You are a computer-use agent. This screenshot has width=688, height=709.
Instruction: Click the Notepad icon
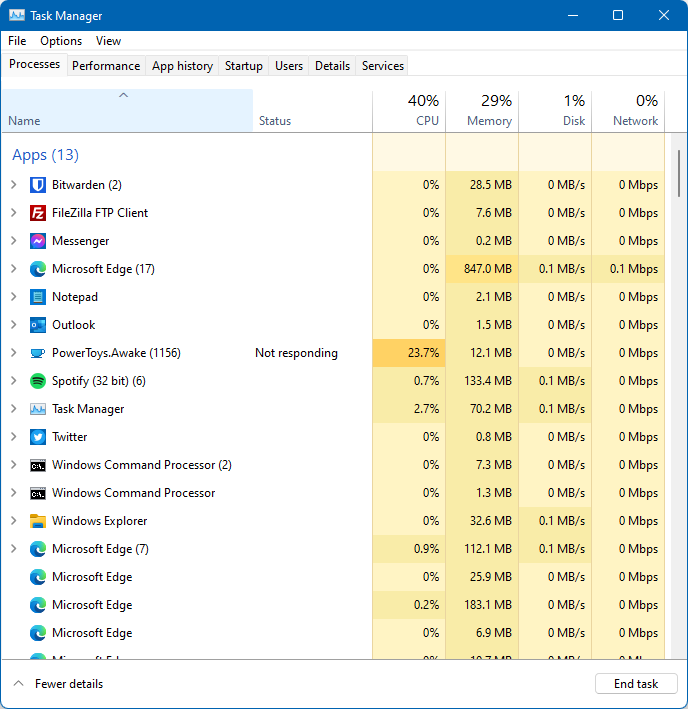[x=38, y=297]
